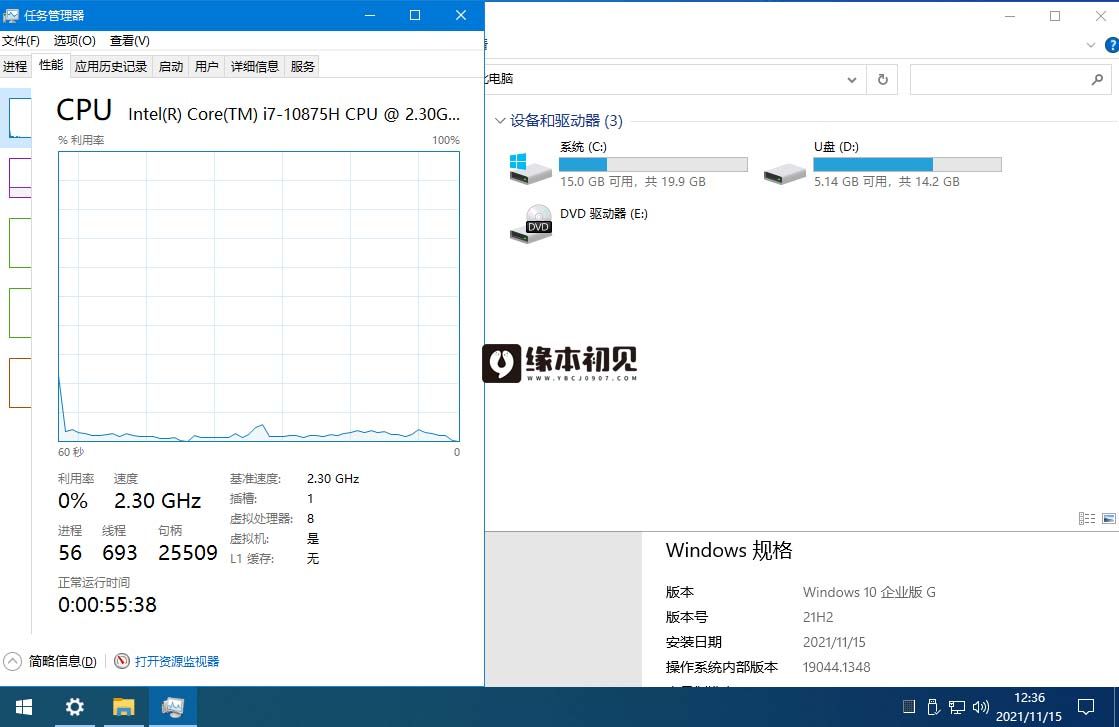Screen dimensions: 1119x727
Task: Click 打开资源监视器 link
Action: coord(177,661)
